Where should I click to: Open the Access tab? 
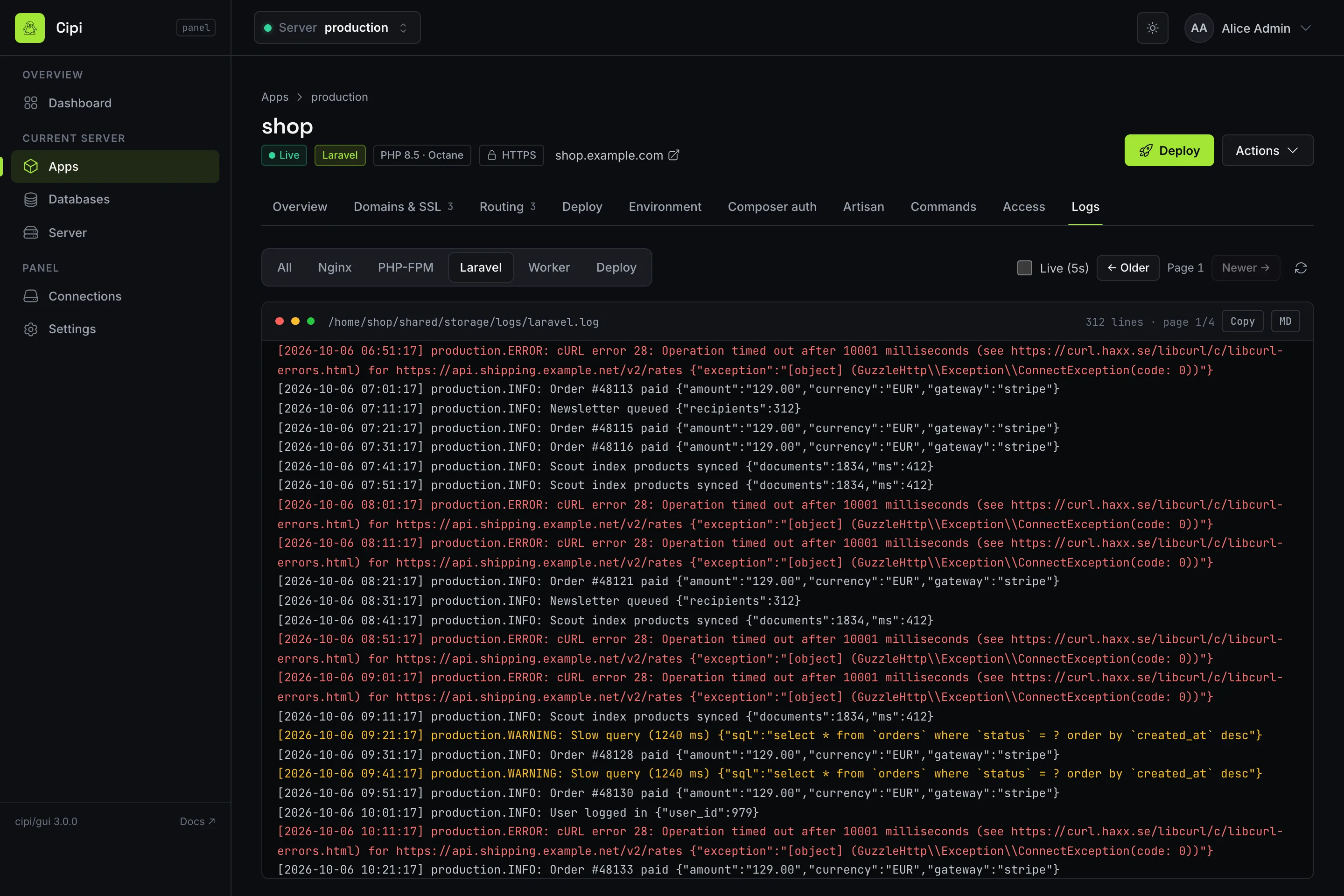(1023, 207)
